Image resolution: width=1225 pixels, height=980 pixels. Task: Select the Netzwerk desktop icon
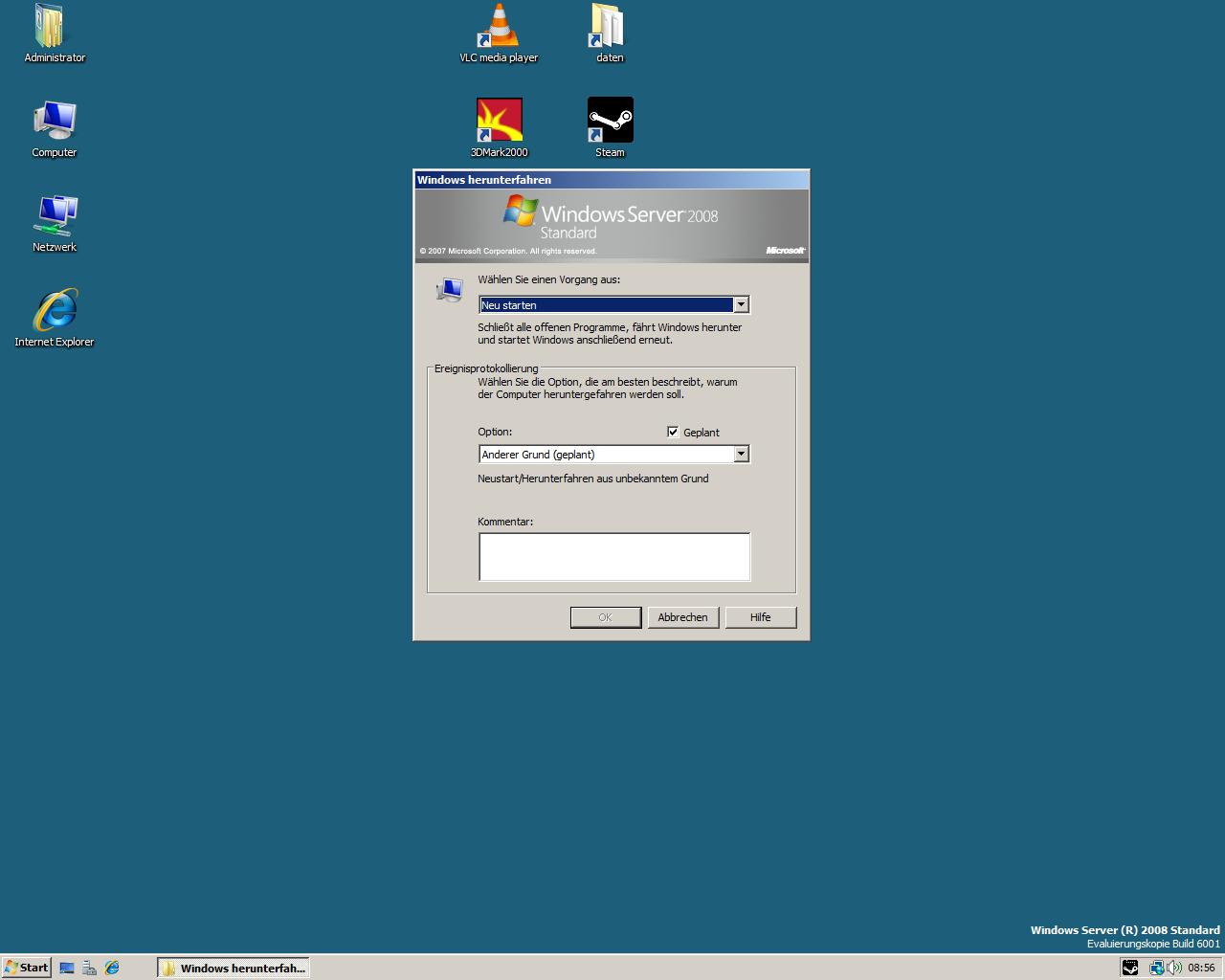(x=55, y=216)
